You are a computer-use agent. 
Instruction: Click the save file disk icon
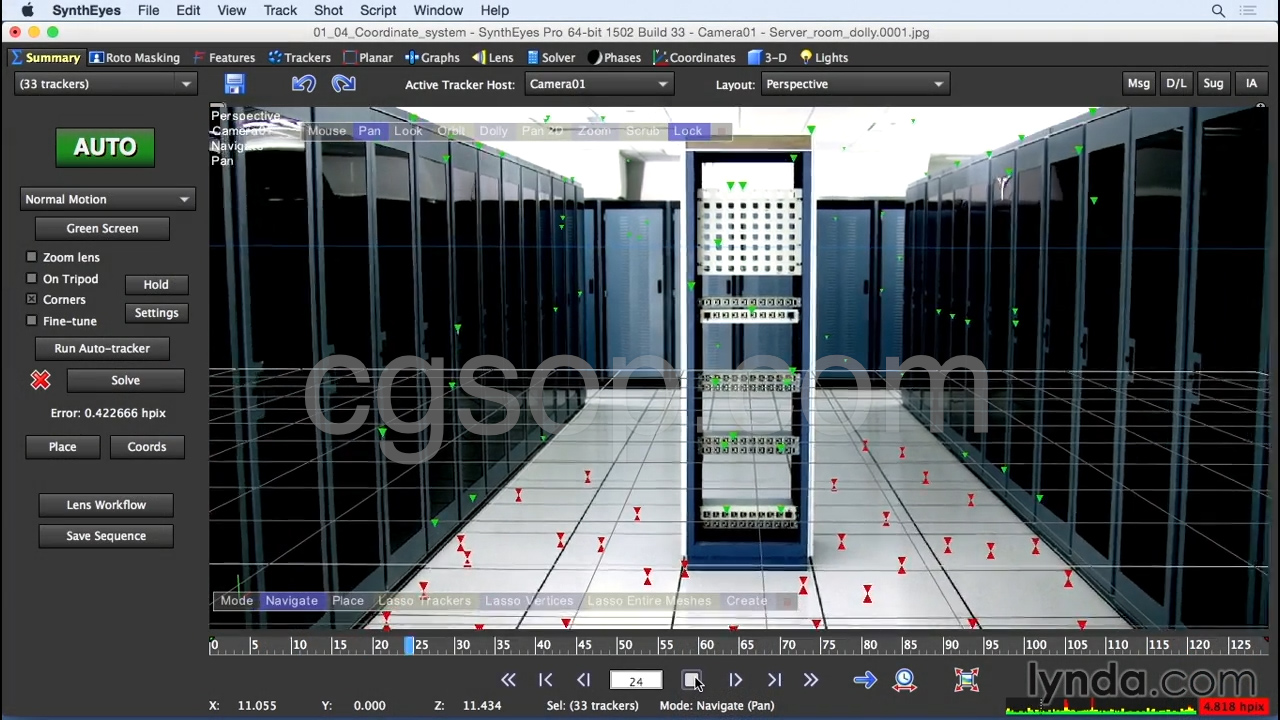pos(234,84)
